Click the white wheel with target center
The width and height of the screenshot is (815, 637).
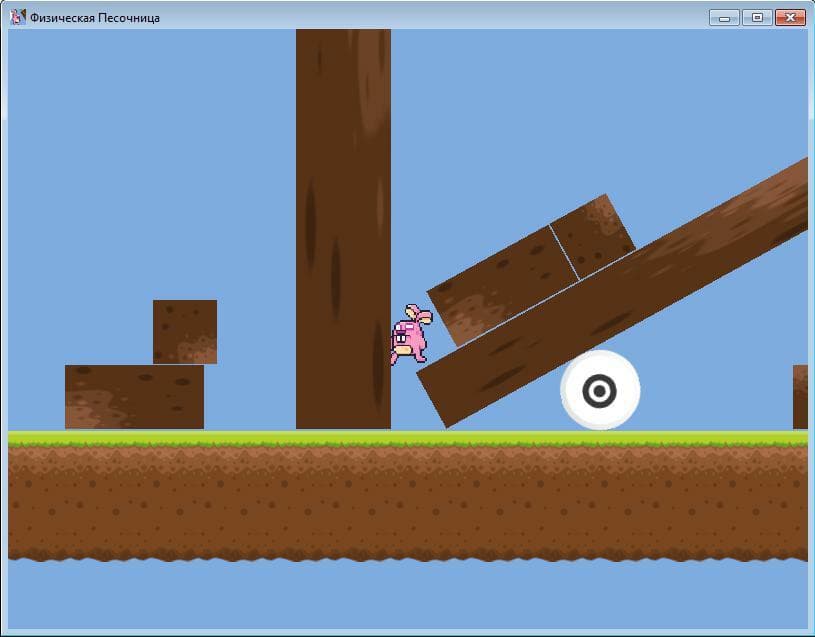coord(600,390)
